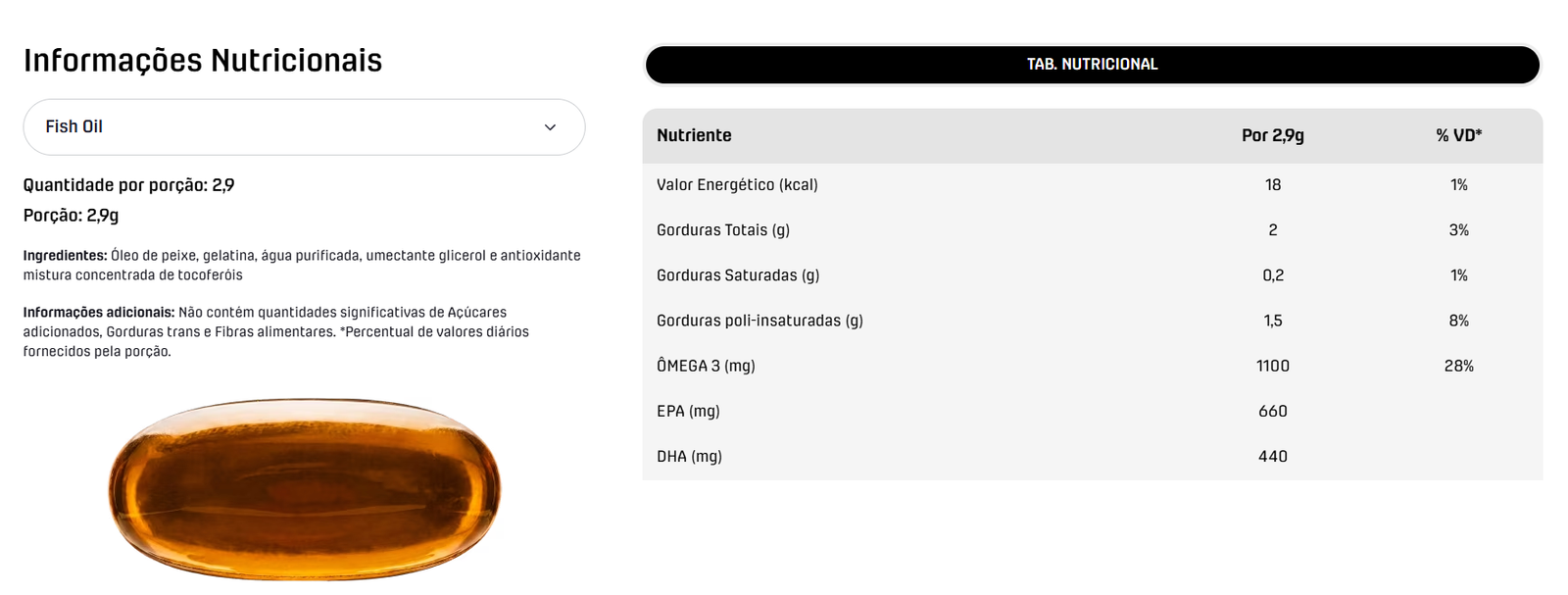Select the Gorduras Saturadas (g) row
The height and width of the screenshot is (595, 1568).
point(1092,274)
